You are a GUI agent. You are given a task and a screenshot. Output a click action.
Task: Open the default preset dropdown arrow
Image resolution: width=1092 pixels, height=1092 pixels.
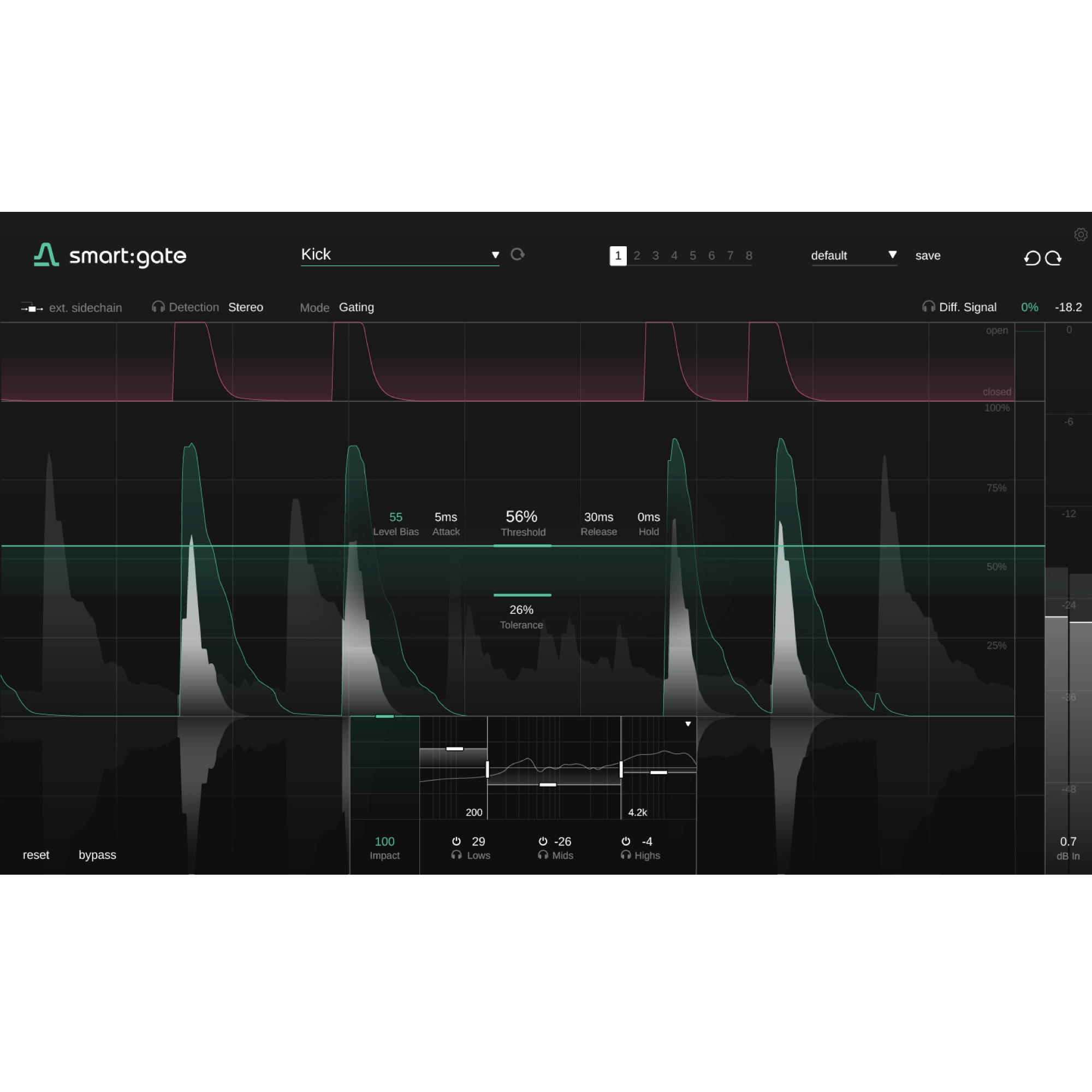click(893, 254)
